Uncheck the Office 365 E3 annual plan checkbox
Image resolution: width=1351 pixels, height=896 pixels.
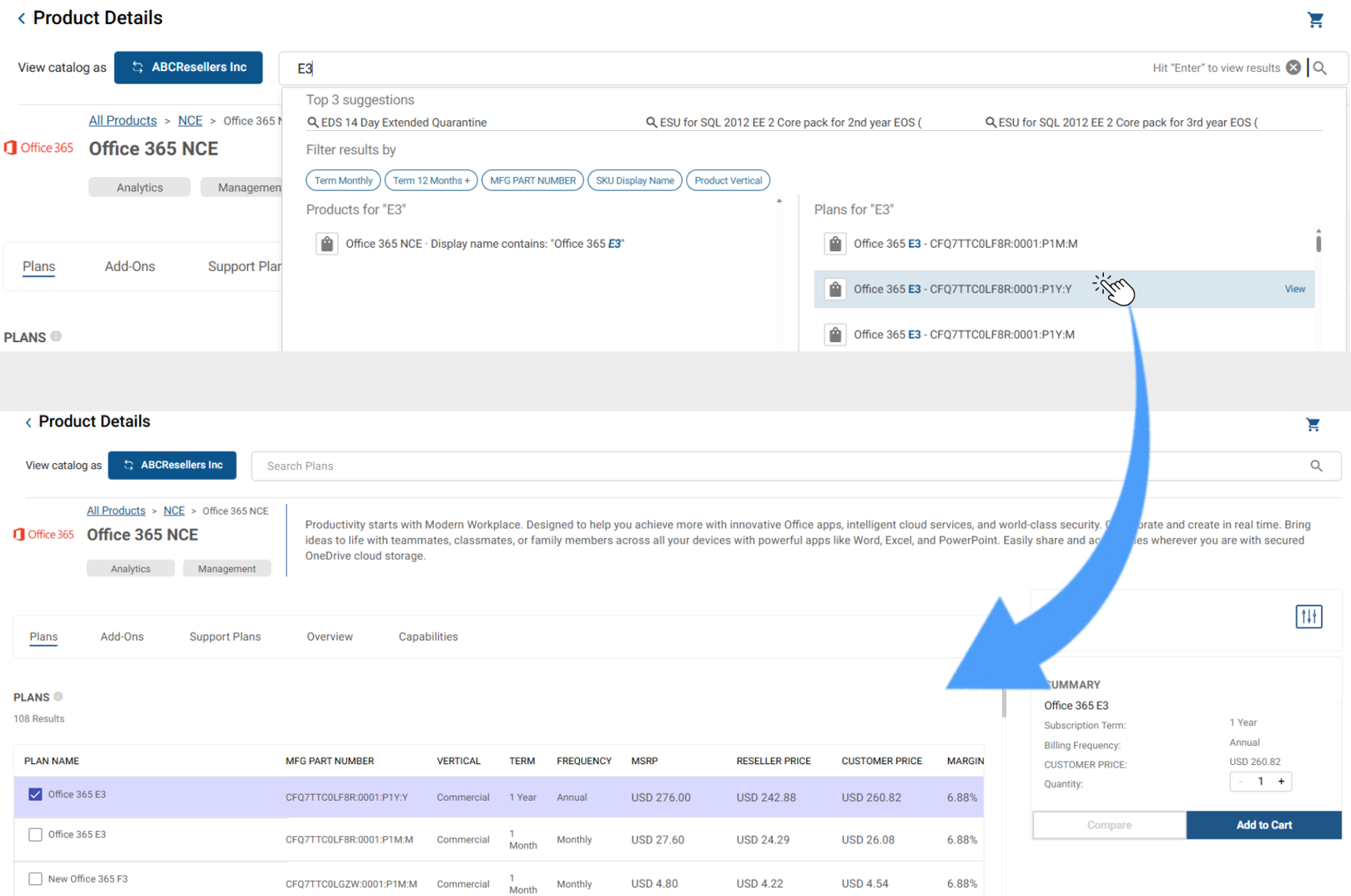[35, 794]
